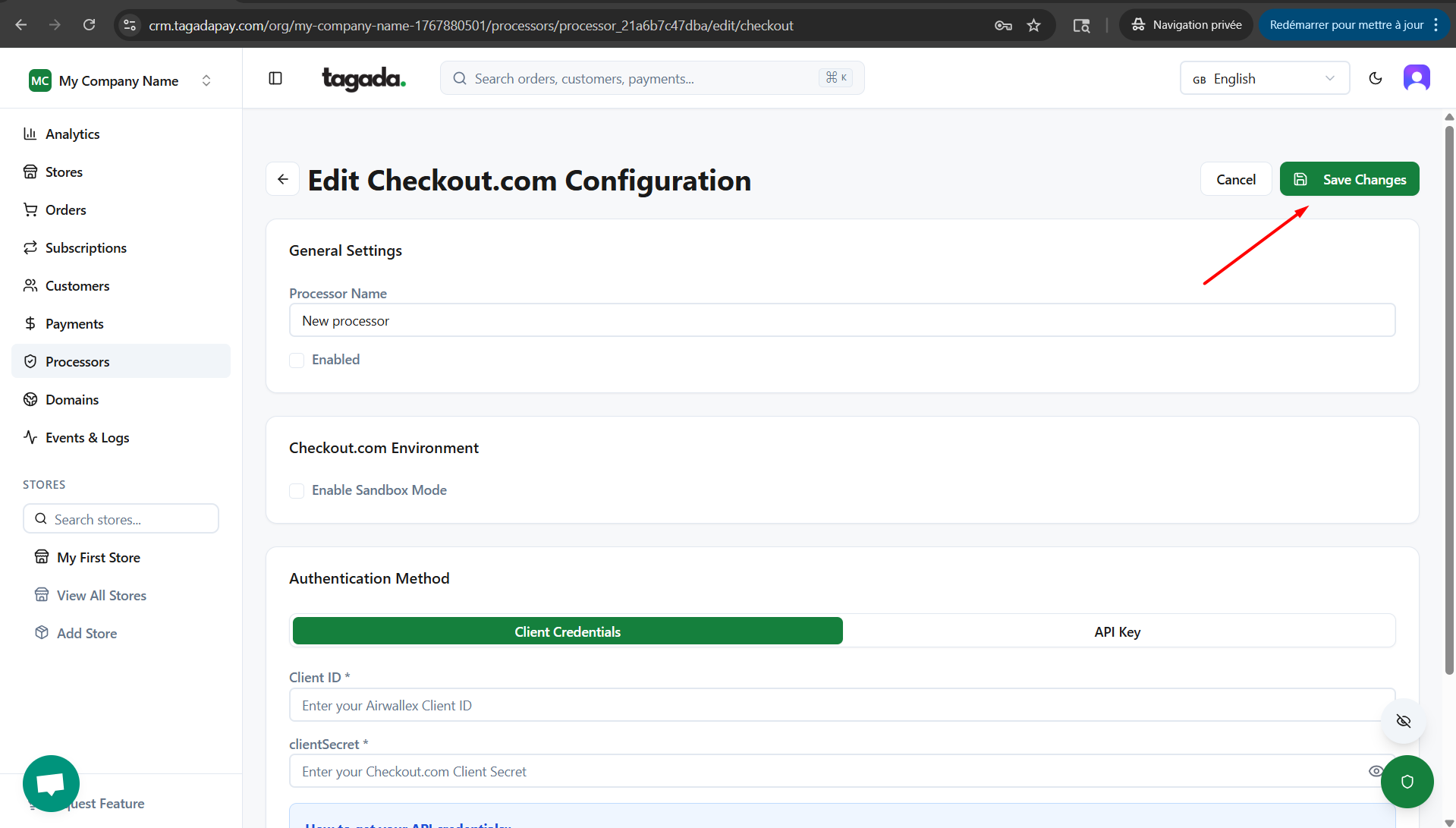Click the back arrow beside page title

click(x=282, y=179)
